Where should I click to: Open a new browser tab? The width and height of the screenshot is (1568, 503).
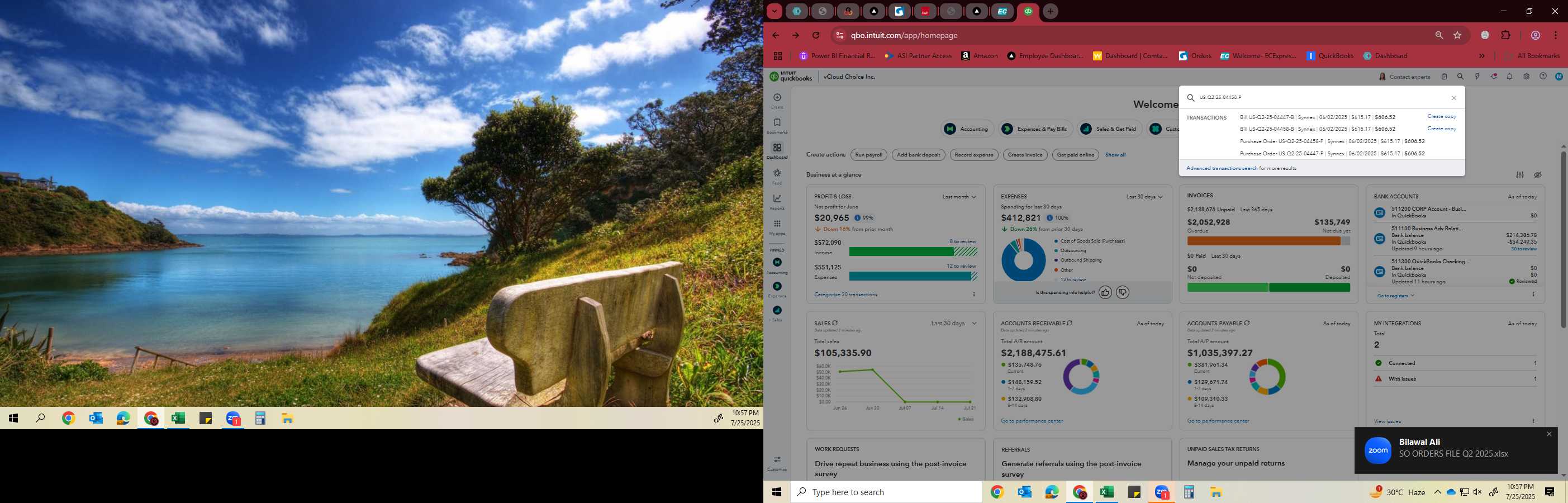[1049, 11]
